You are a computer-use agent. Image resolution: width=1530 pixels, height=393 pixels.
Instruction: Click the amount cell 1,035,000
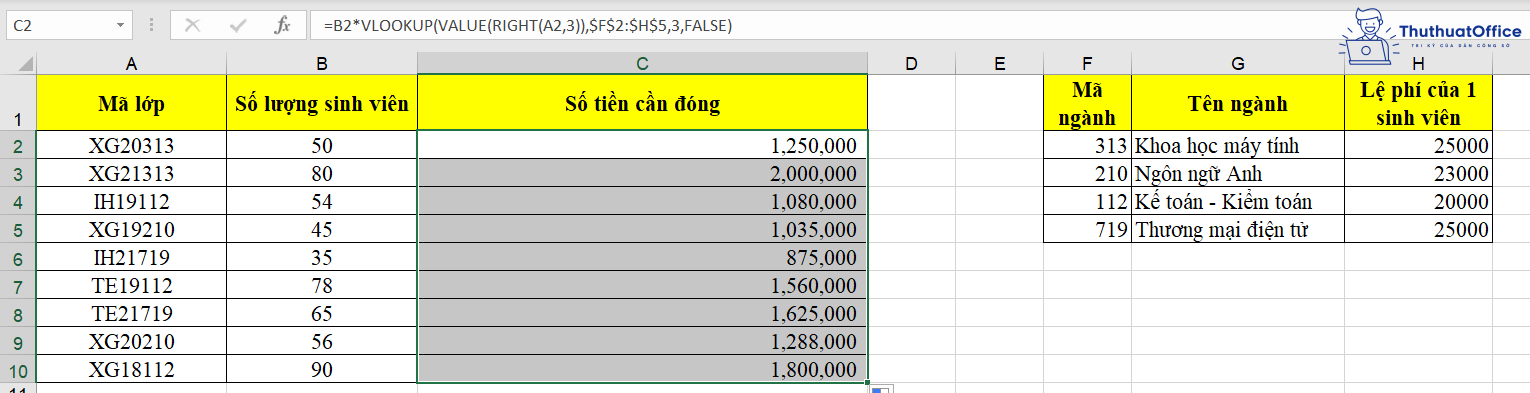tap(642, 229)
